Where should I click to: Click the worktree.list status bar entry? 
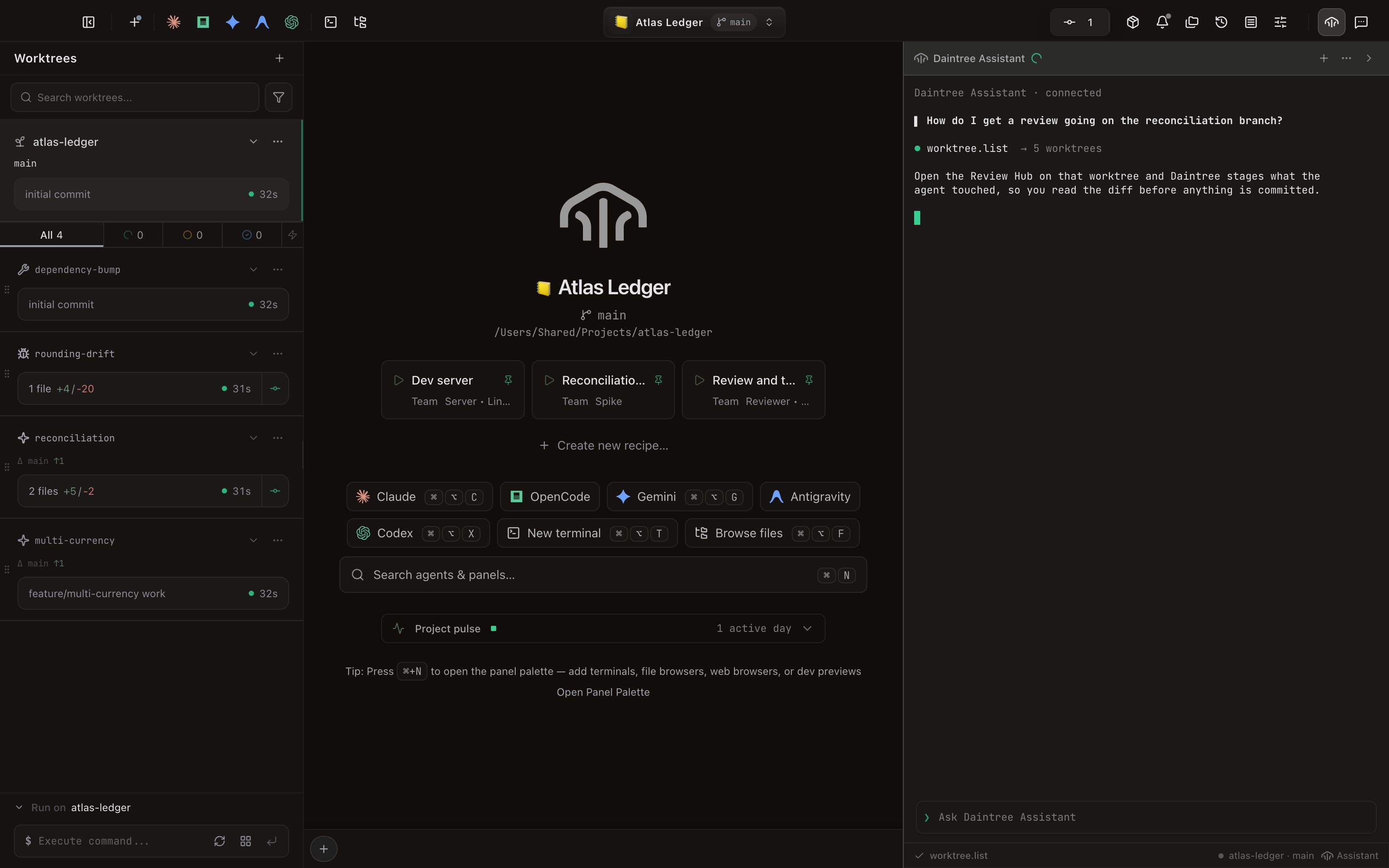[951, 855]
